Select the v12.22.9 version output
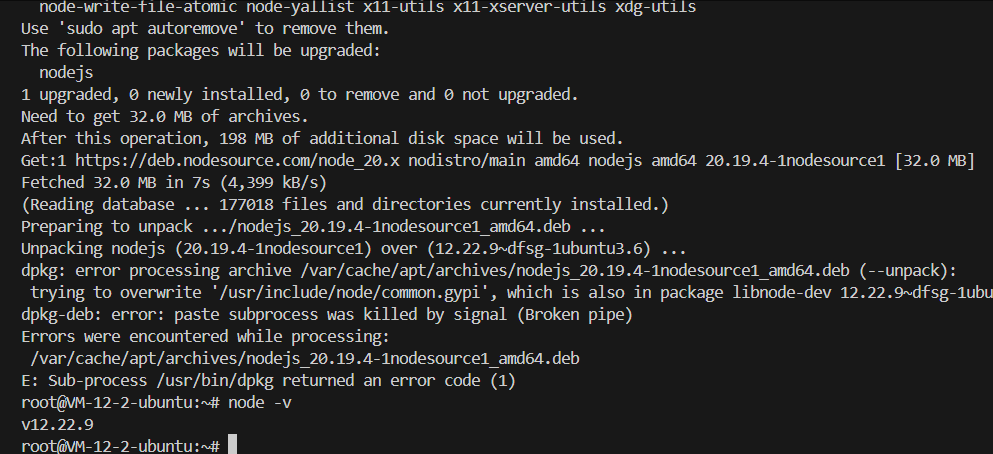 coord(57,424)
